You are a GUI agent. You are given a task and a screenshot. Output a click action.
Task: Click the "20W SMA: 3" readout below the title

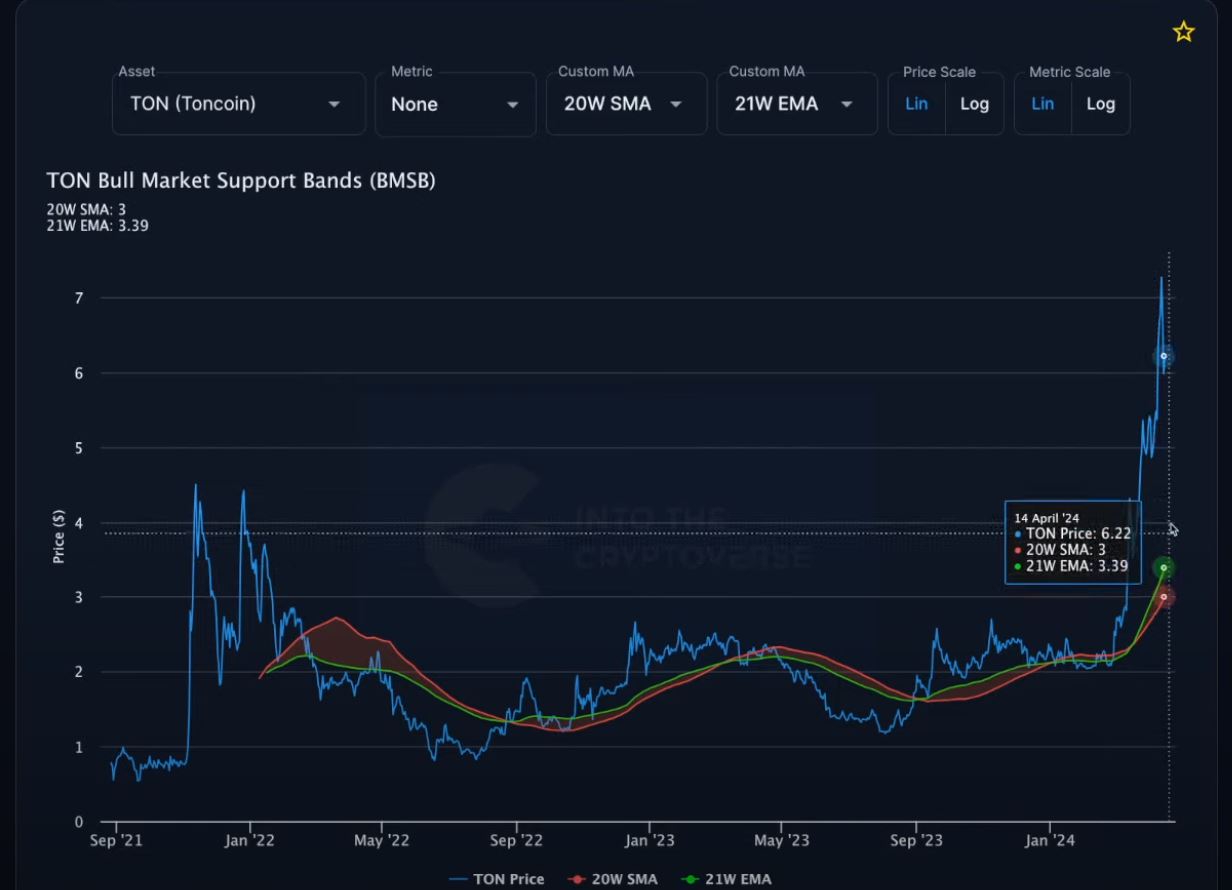[86, 209]
